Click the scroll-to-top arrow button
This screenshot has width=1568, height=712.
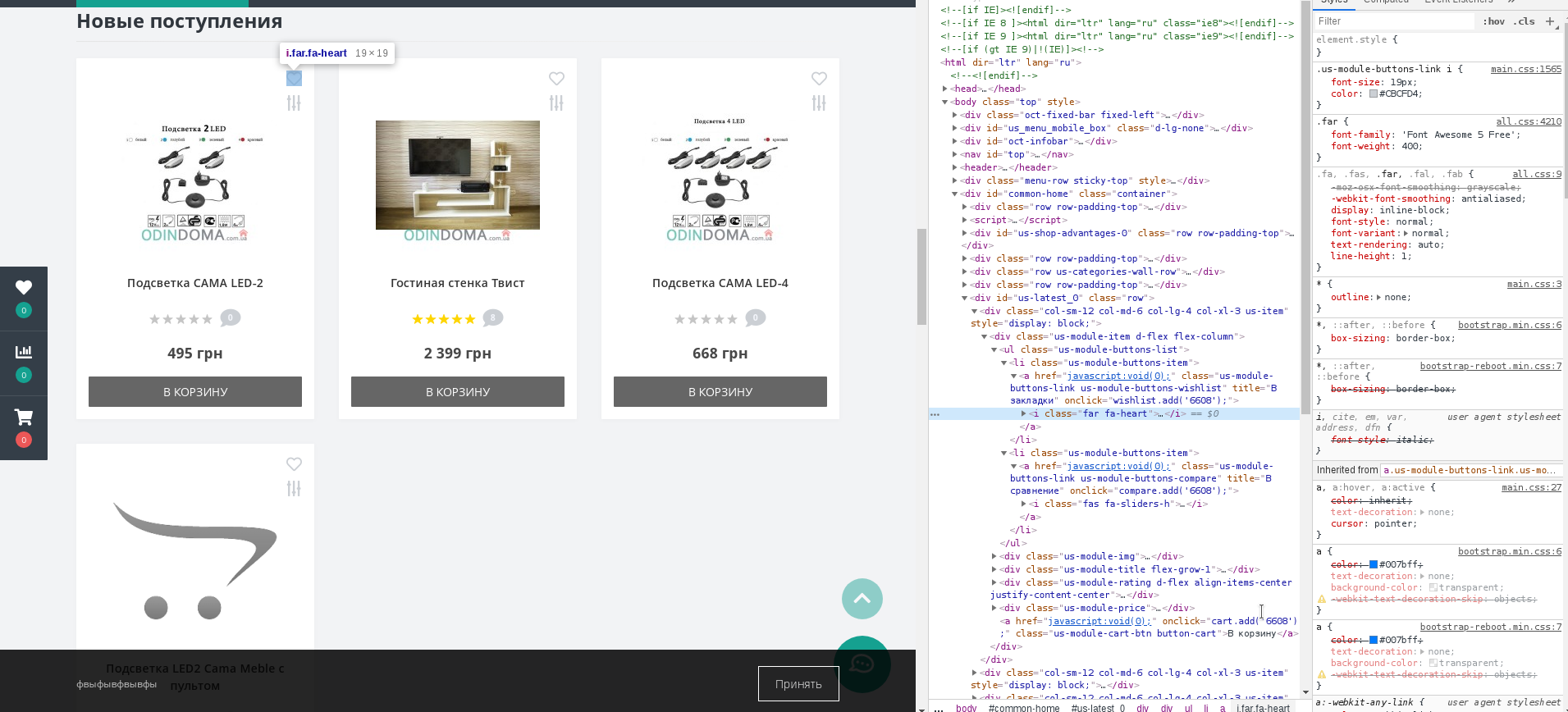pos(862,599)
